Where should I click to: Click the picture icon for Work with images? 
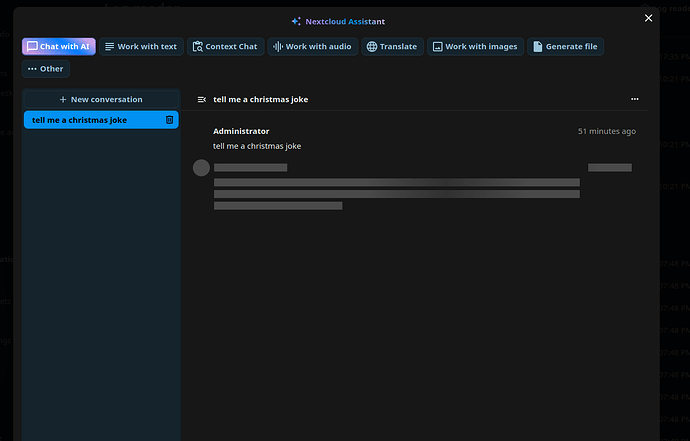437,46
